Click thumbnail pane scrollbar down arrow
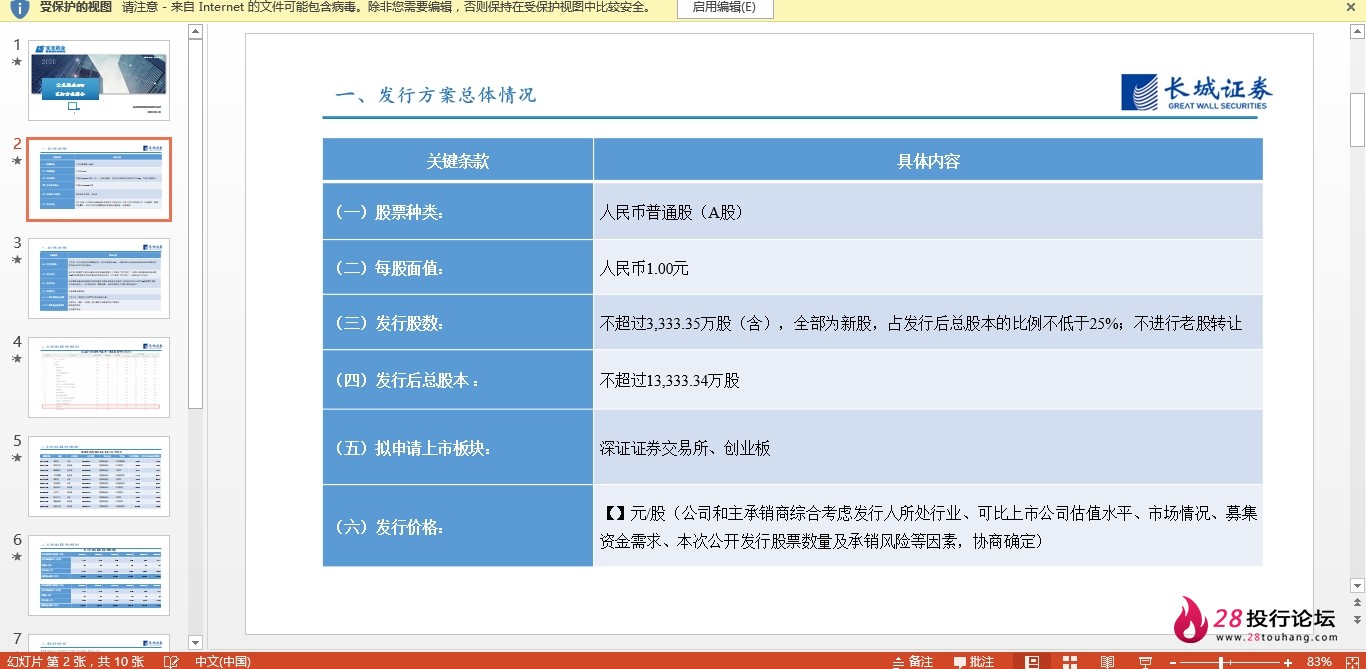The width and height of the screenshot is (1366, 669). click(x=196, y=643)
